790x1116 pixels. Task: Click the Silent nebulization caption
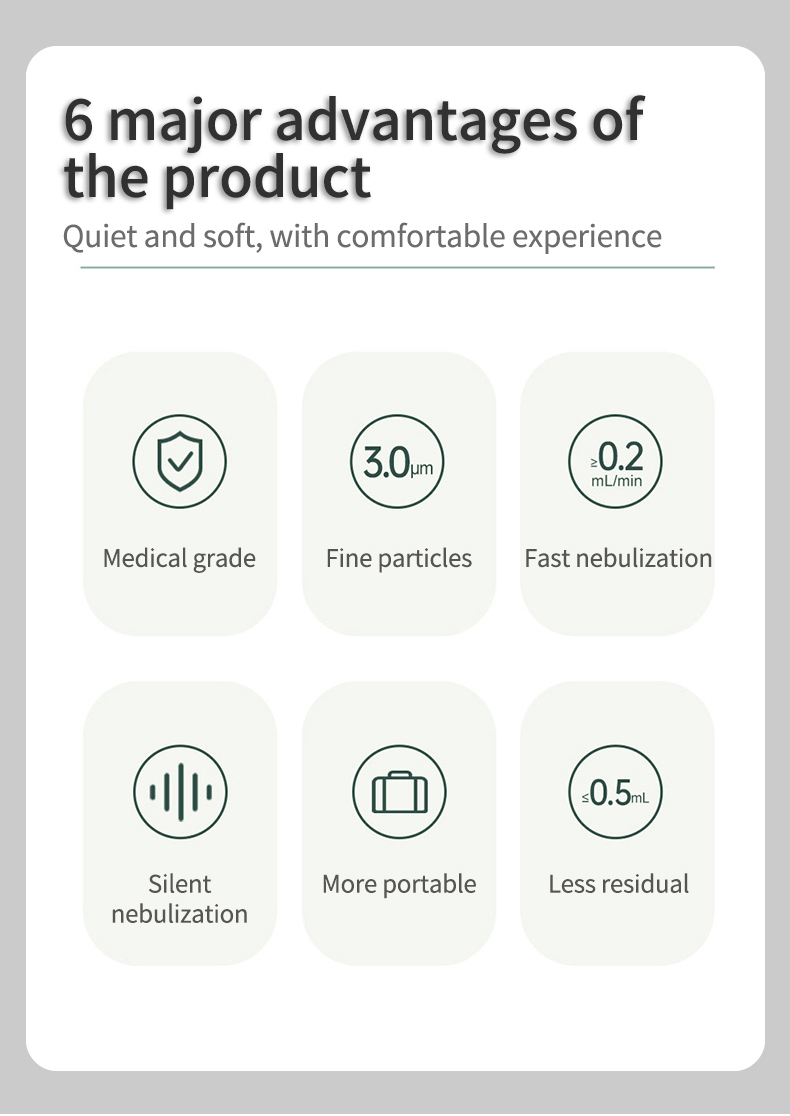pos(179,899)
